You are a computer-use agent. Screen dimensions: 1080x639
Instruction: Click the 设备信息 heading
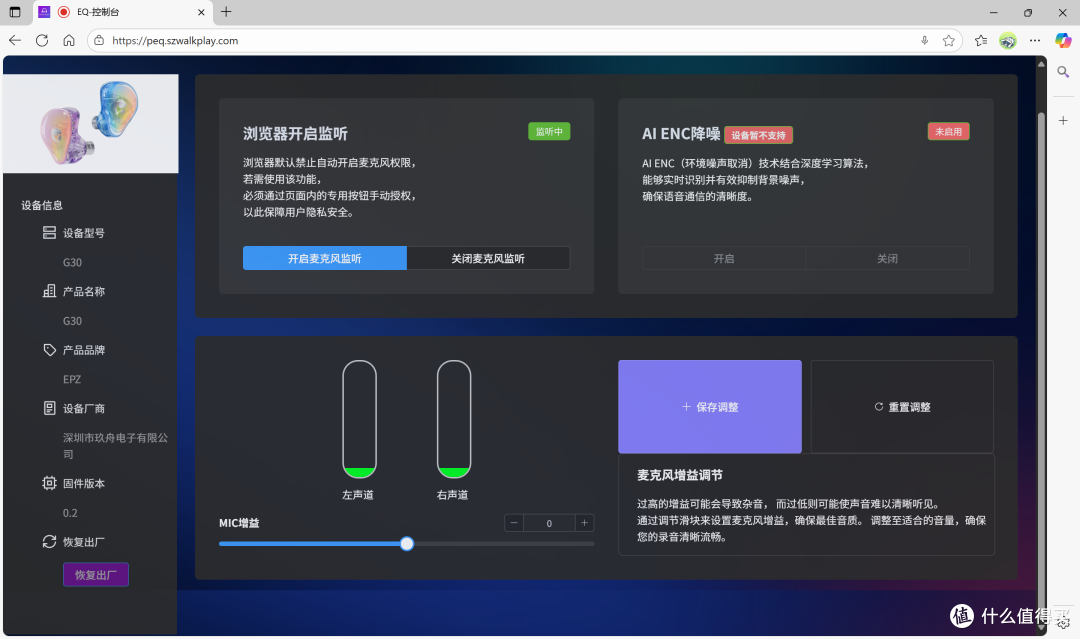point(42,205)
